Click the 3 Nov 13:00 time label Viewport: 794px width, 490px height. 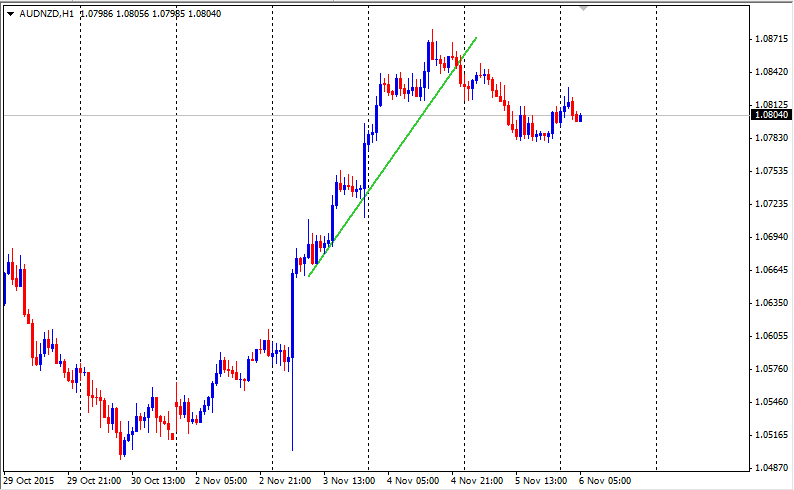[x=349, y=480]
